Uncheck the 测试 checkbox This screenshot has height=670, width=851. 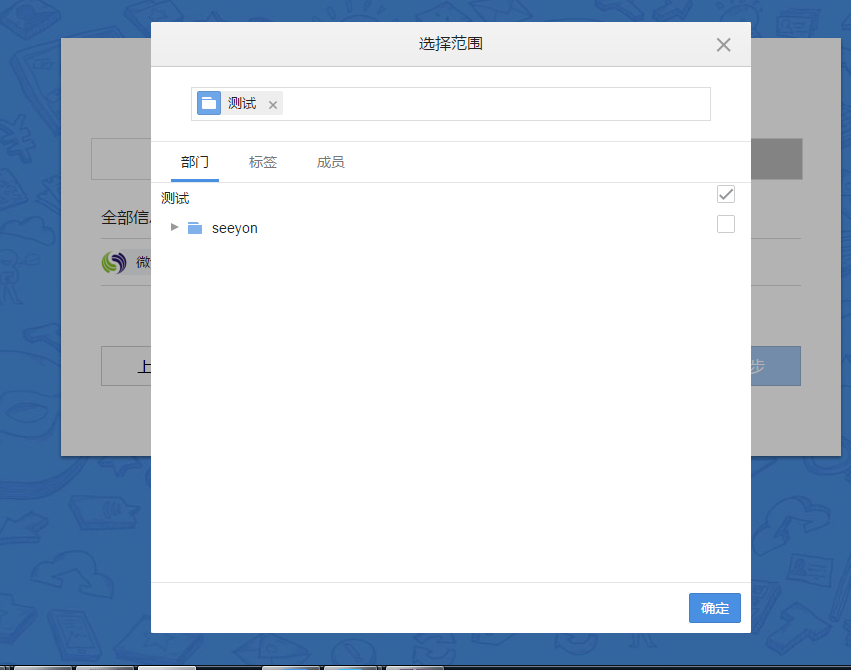726,194
